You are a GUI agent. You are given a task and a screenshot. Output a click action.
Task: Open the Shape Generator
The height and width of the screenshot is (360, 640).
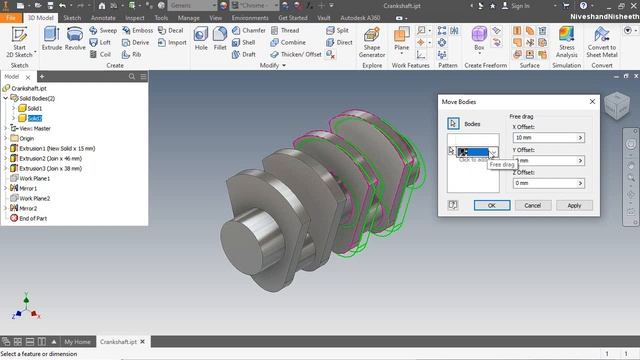[372, 42]
